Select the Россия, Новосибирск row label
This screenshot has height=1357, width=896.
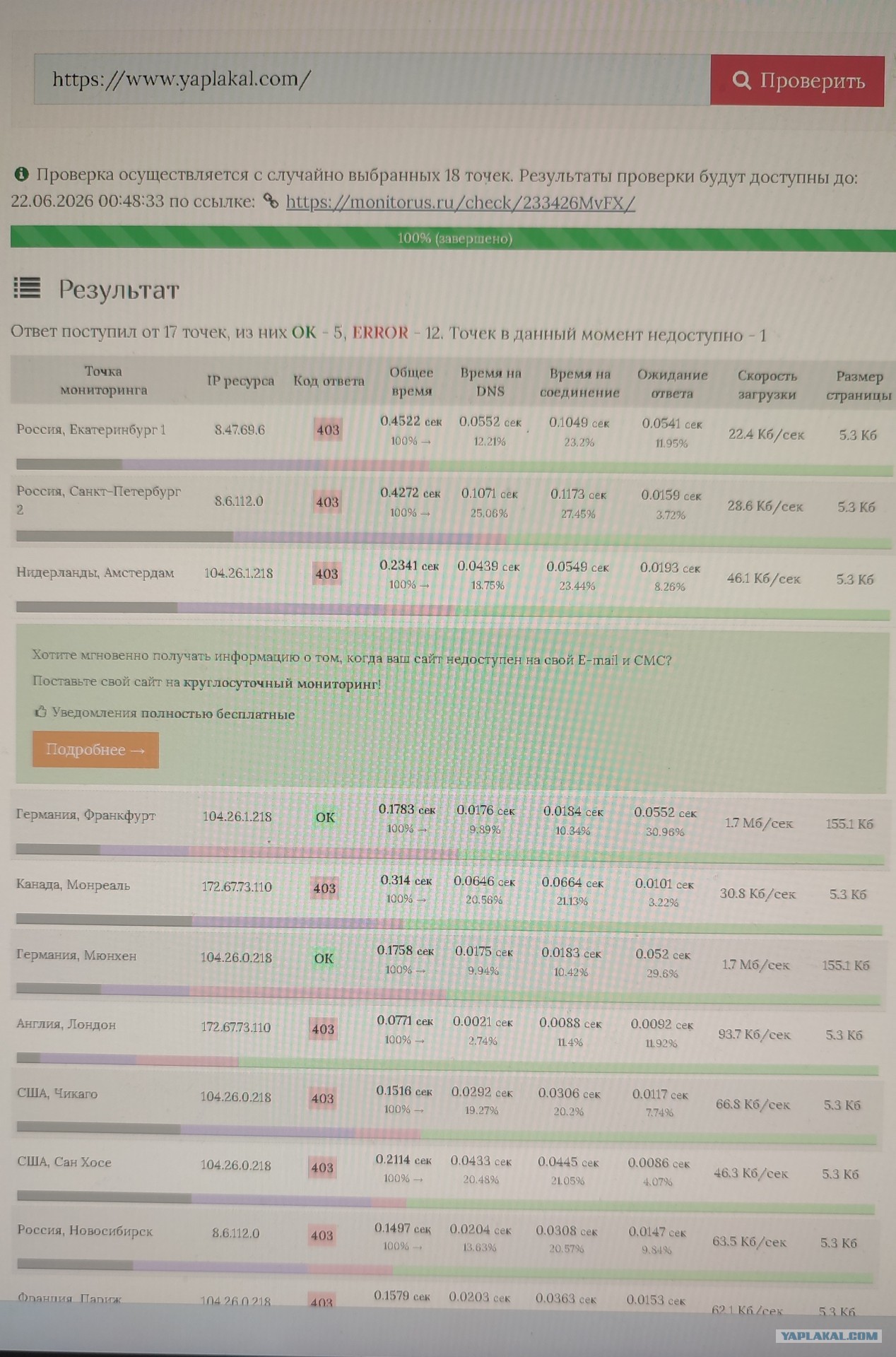(x=85, y=1231)
